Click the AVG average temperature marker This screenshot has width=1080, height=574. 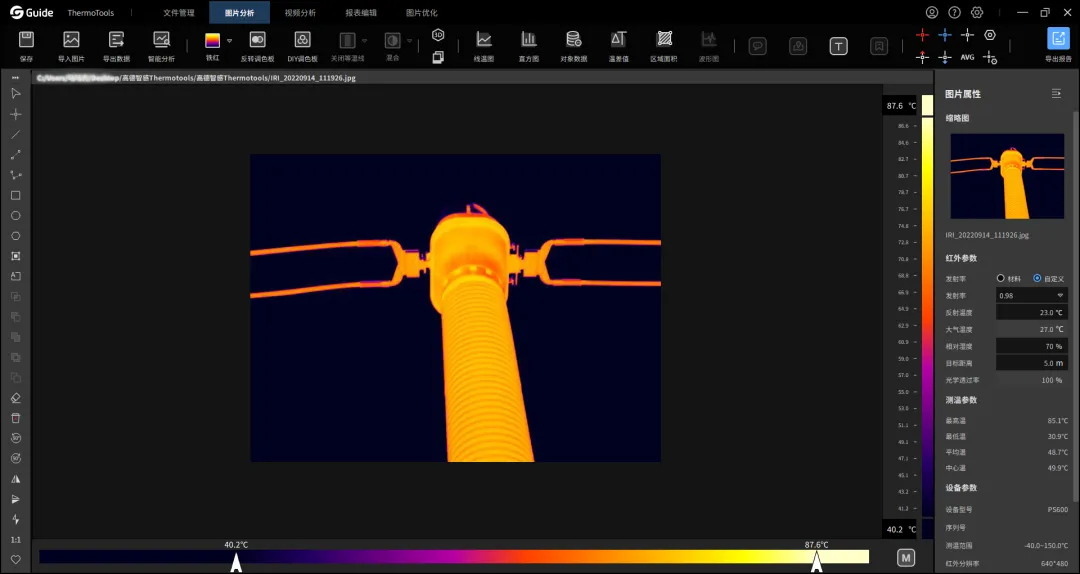pyautogui.click(x=968, y=57)
